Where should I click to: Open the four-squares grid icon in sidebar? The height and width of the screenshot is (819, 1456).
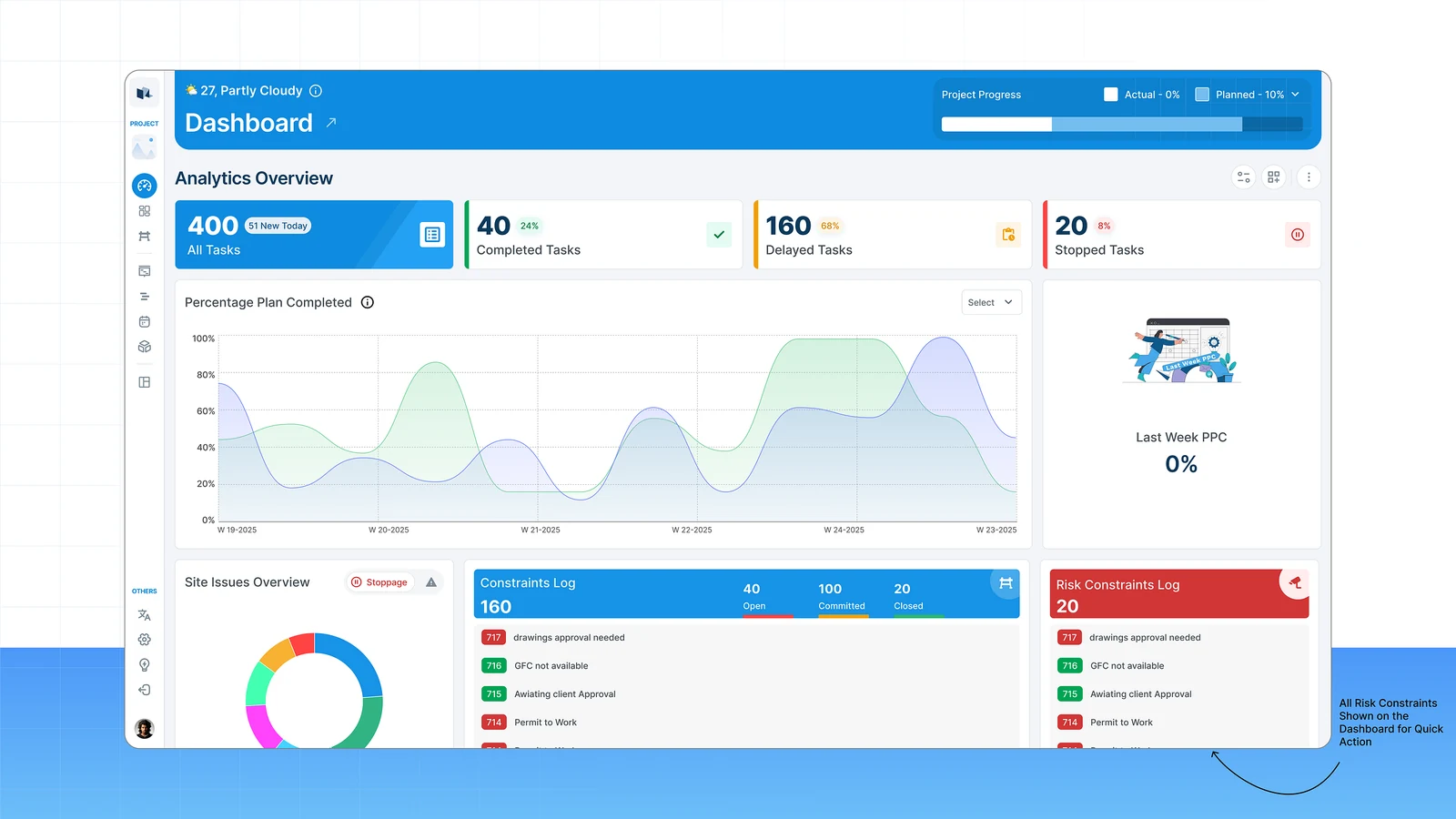[144, 211]
